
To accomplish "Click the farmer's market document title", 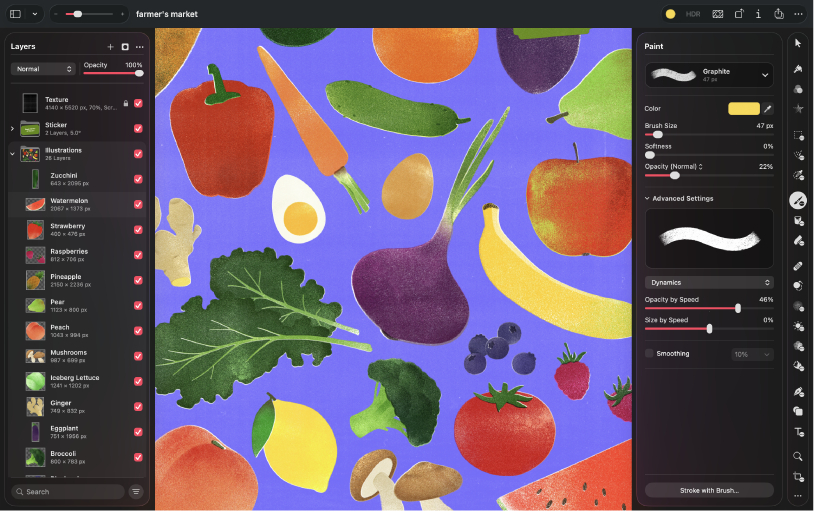I will coord(167,14).
